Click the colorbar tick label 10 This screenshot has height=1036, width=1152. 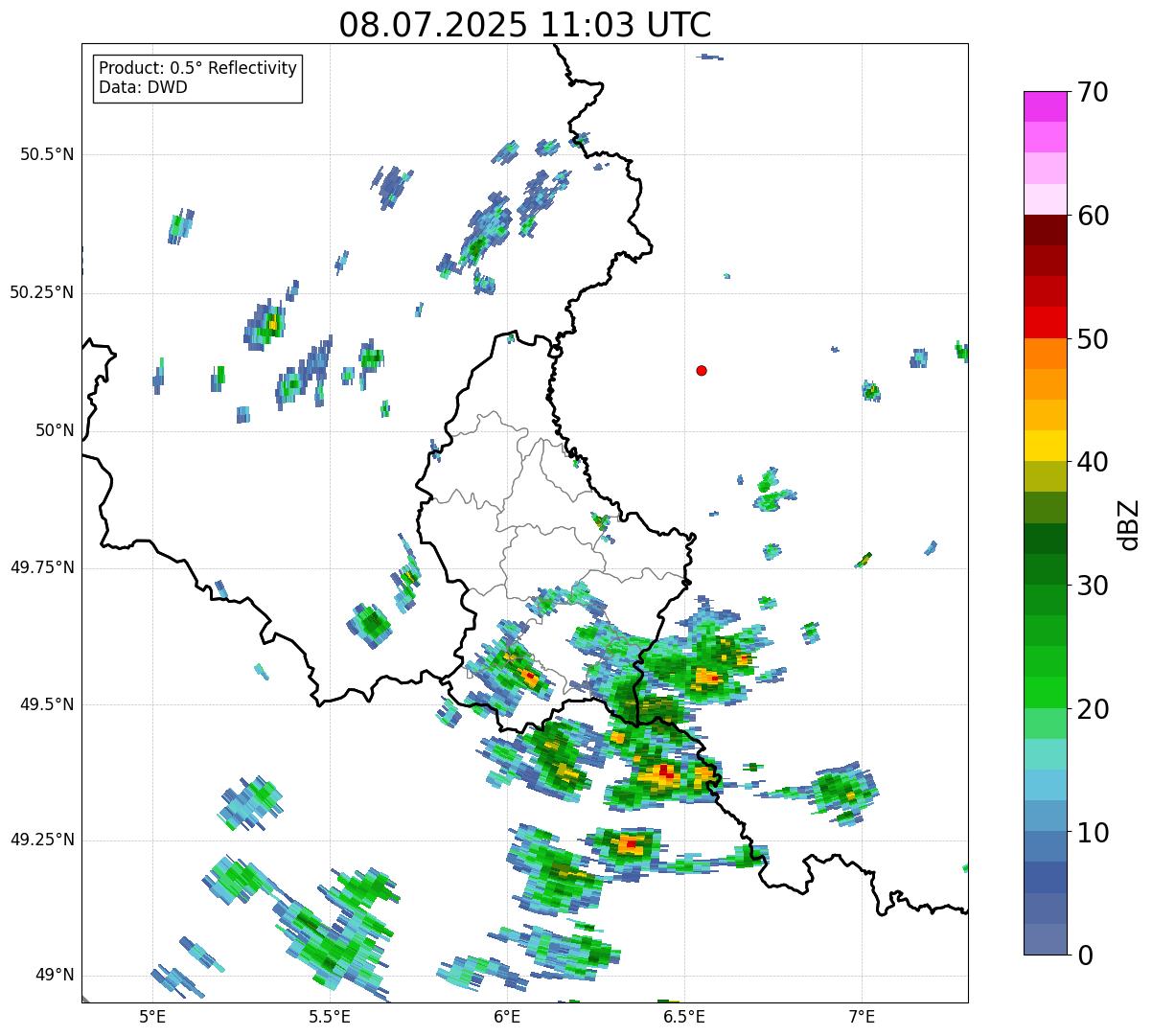tap(1093, 832)
